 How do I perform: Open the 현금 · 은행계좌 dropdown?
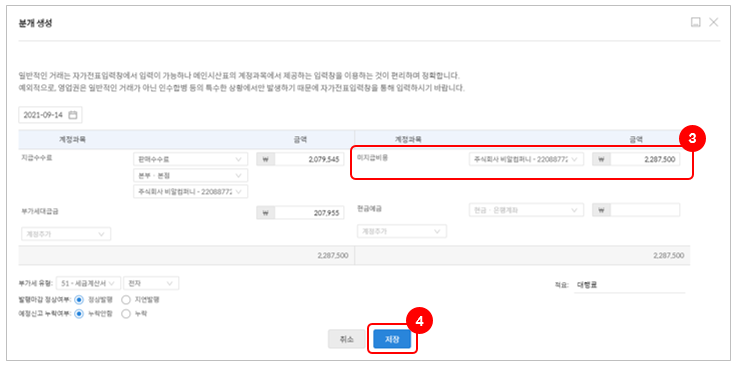coord(526,210)
